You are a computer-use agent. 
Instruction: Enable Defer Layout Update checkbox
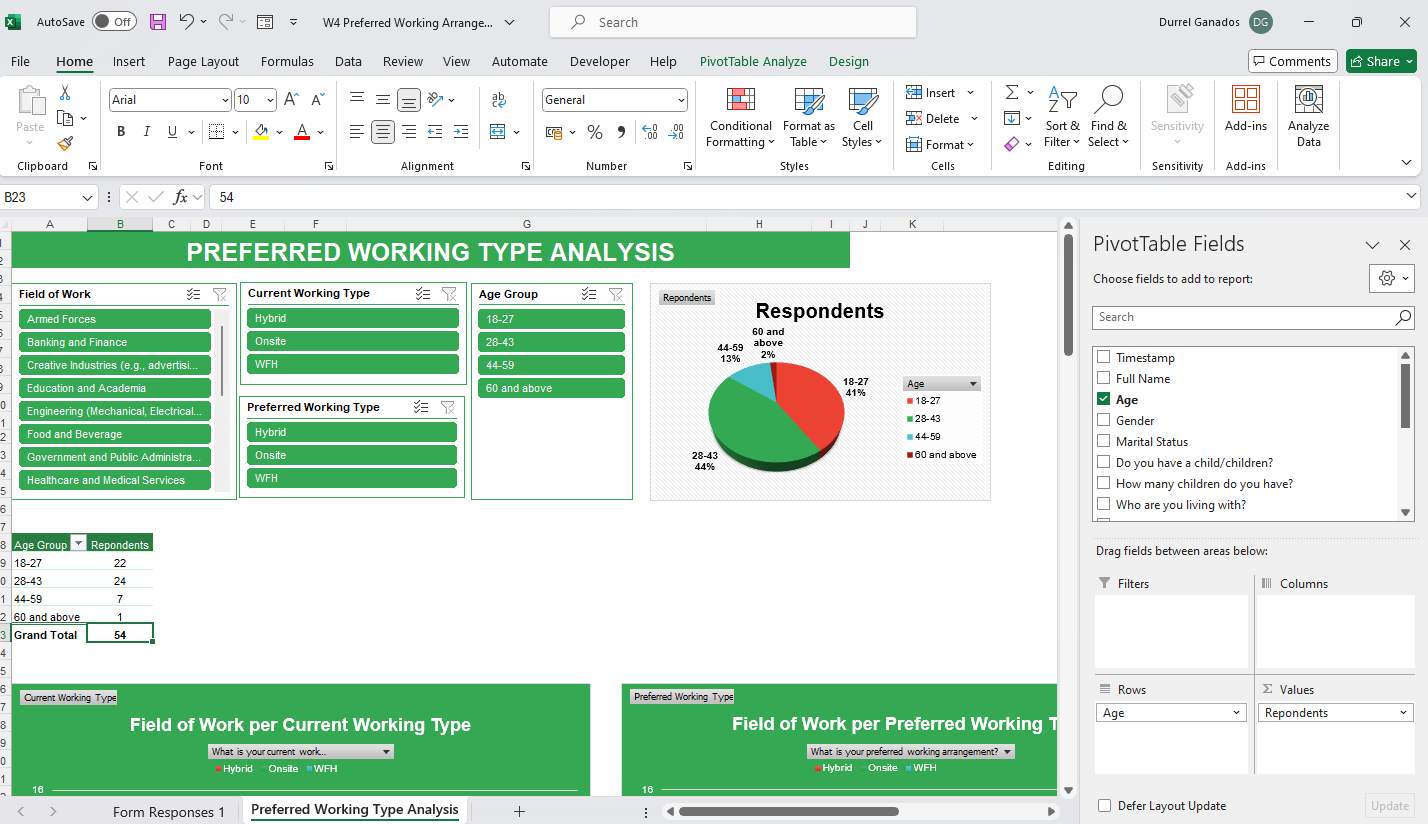pos(1104,806)
